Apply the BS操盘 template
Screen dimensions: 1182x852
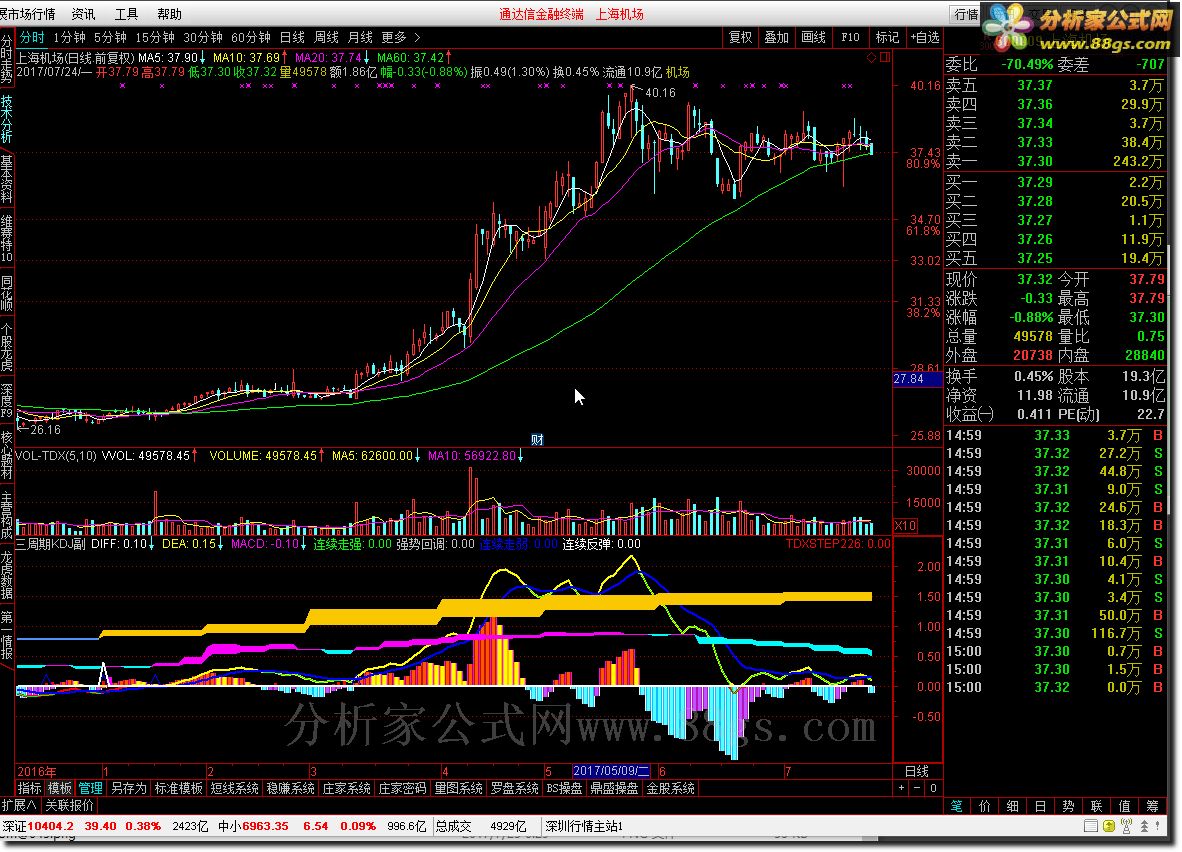point(564,788)
